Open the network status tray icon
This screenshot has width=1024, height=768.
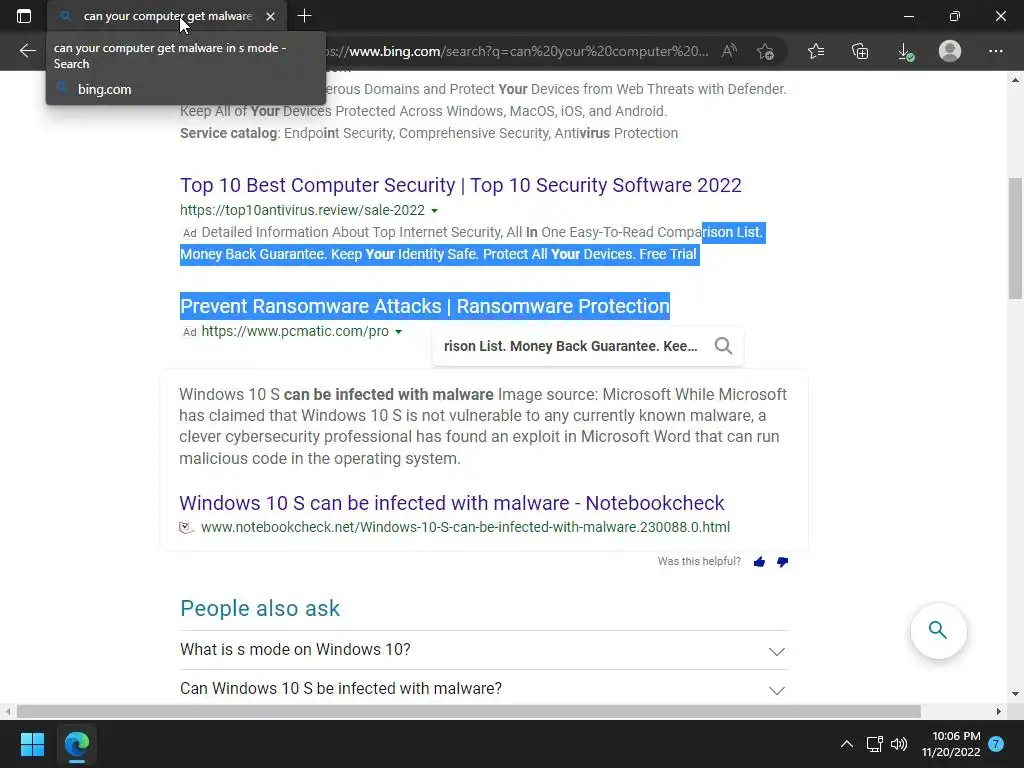[874, 744]
